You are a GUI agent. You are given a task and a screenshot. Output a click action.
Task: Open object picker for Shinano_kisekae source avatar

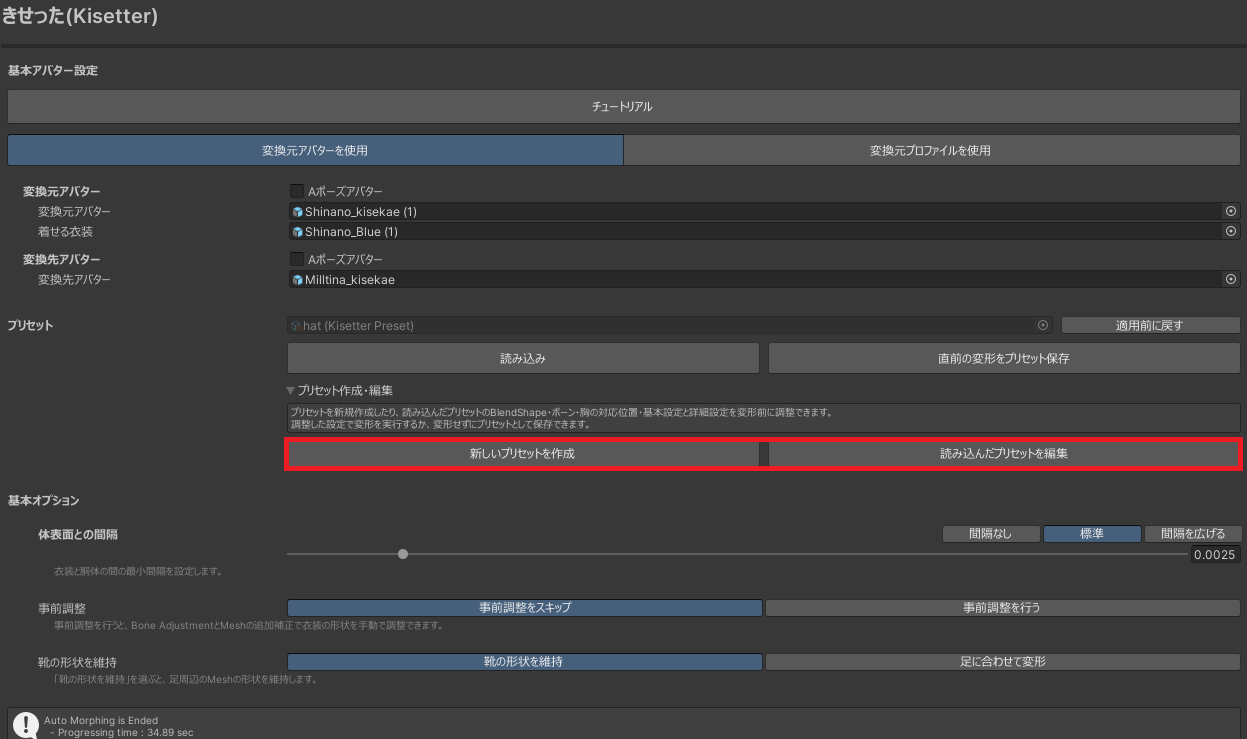[1231, 211]
